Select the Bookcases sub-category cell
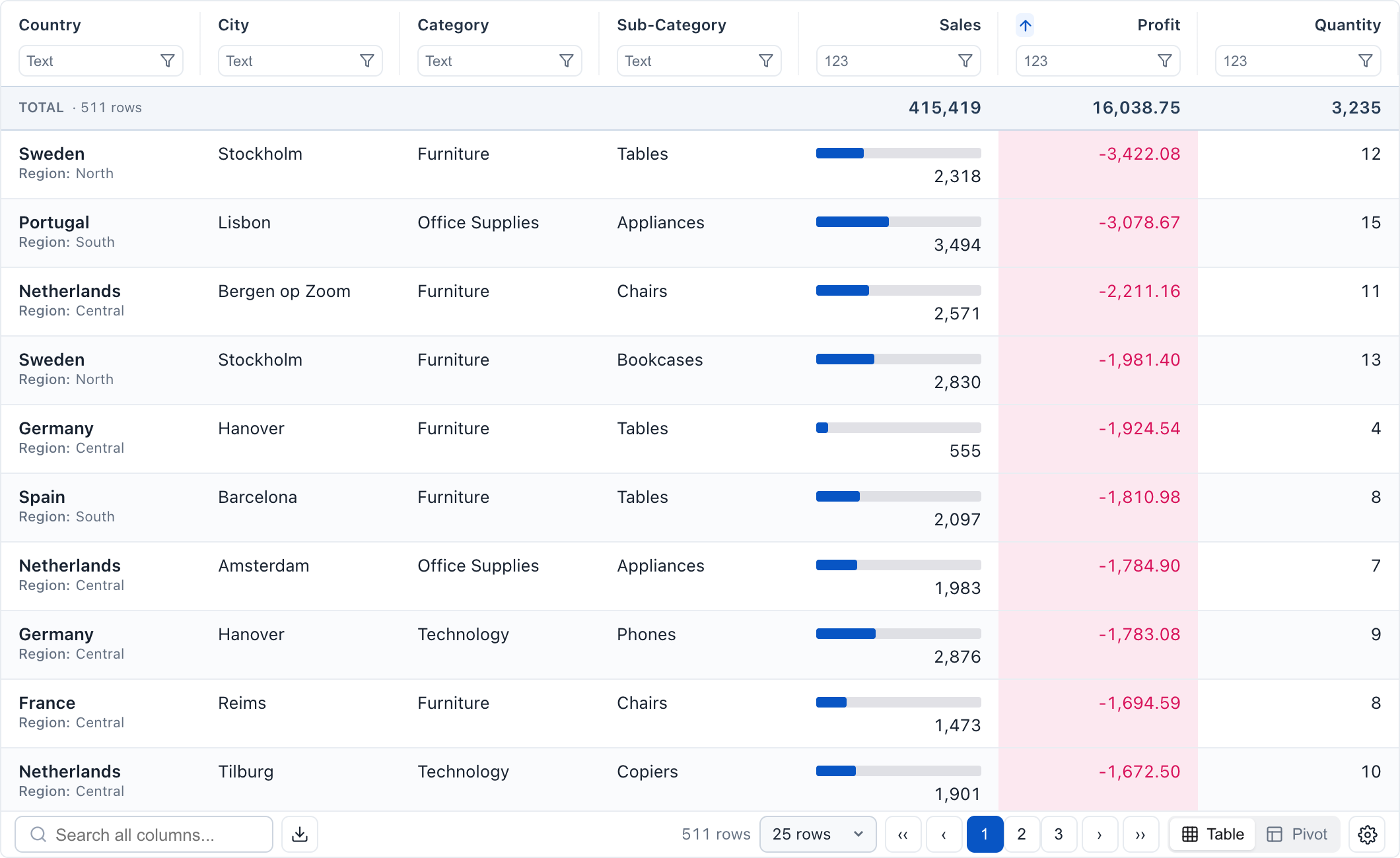Screen dimensions: 1400x858 660,360
